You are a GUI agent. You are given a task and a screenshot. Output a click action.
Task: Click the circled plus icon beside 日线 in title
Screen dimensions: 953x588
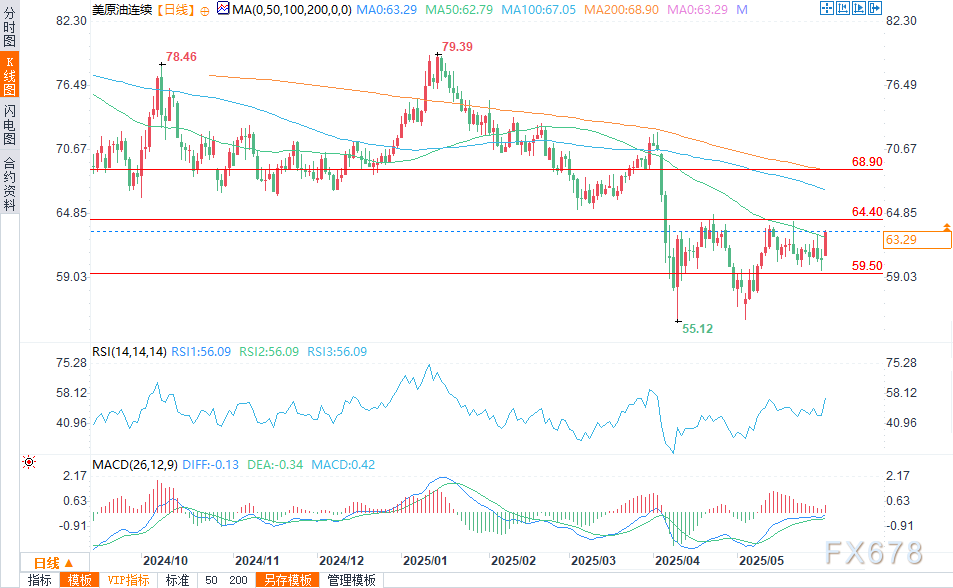204,10
